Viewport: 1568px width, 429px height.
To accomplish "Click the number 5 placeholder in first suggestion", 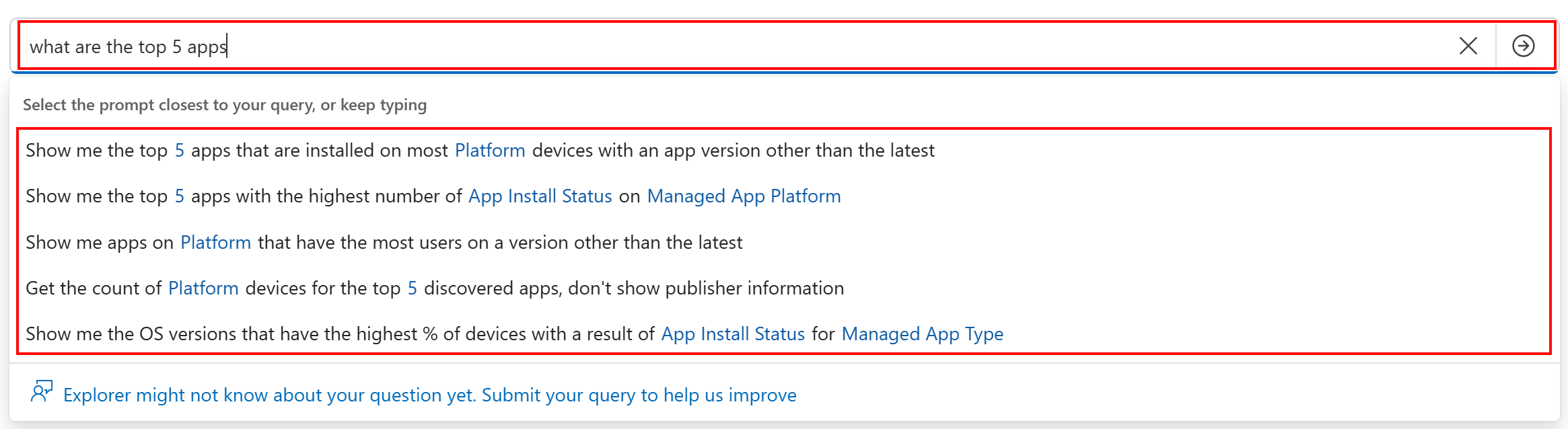I will pos(180,150).
